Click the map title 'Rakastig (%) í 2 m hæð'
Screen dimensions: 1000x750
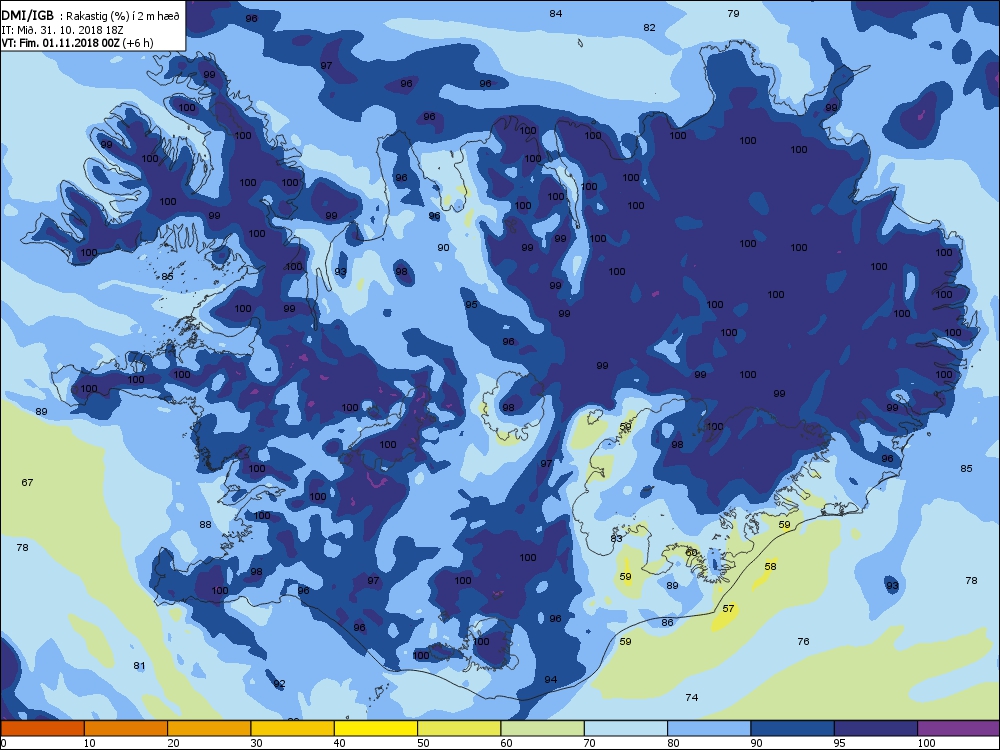pos(122,17)
